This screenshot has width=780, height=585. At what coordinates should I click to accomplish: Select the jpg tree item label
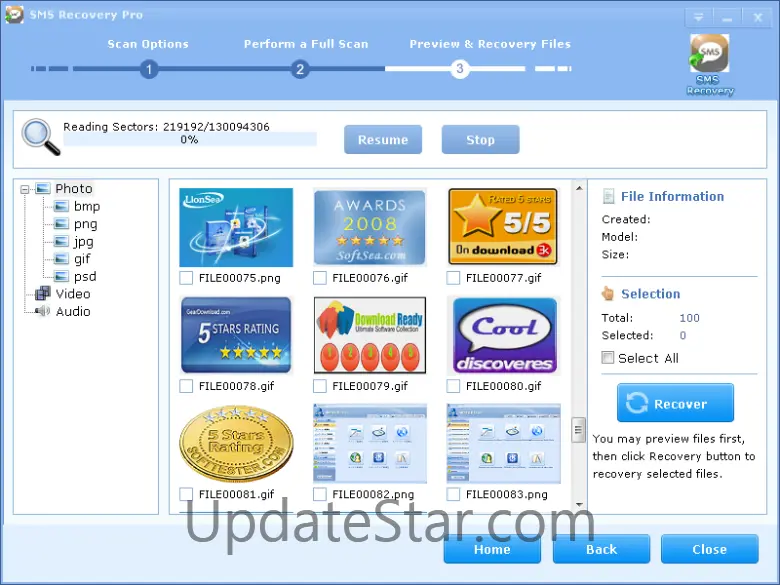pos(84,242)
